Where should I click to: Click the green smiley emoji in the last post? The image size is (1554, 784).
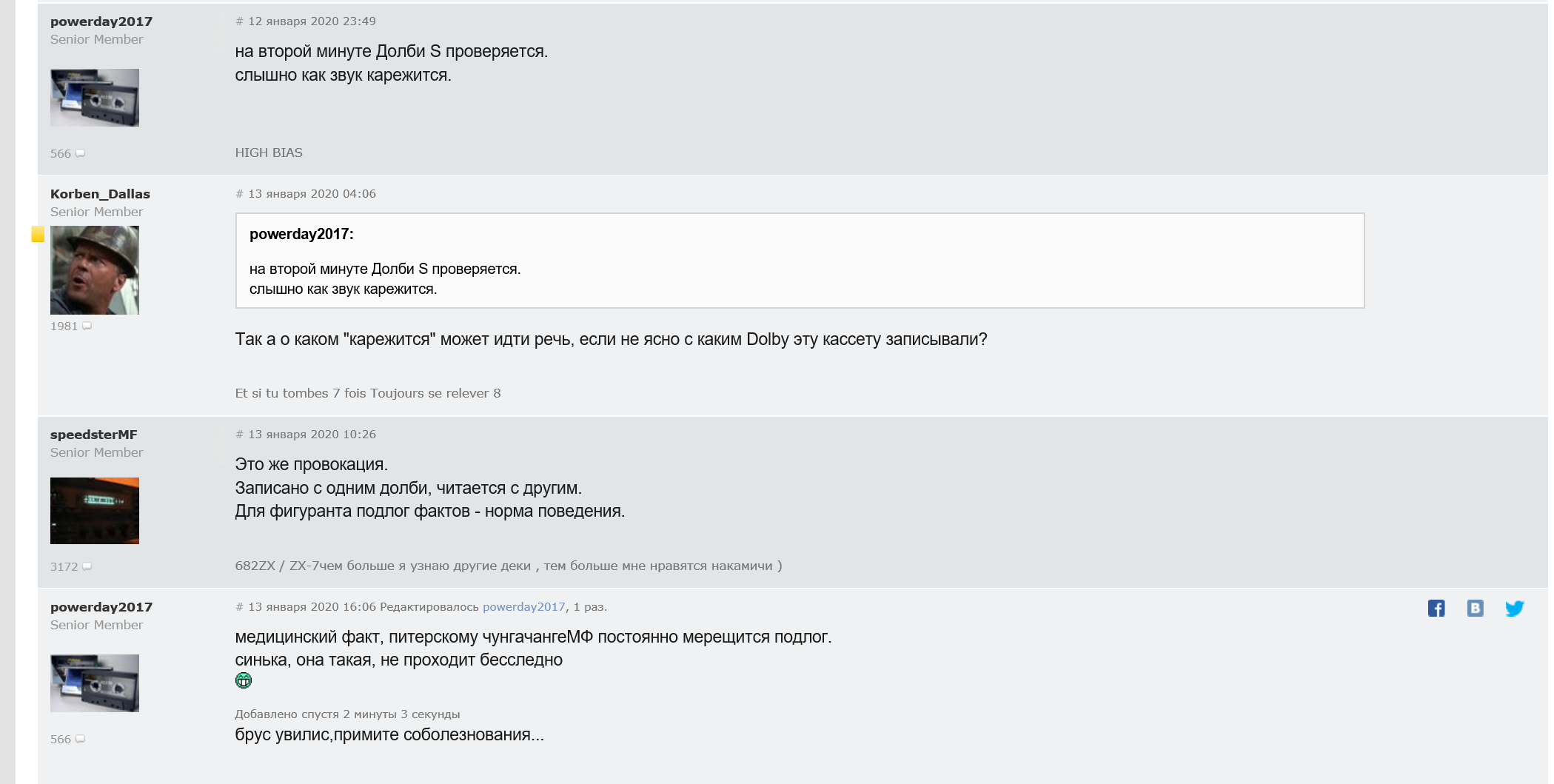pos(244,681)
